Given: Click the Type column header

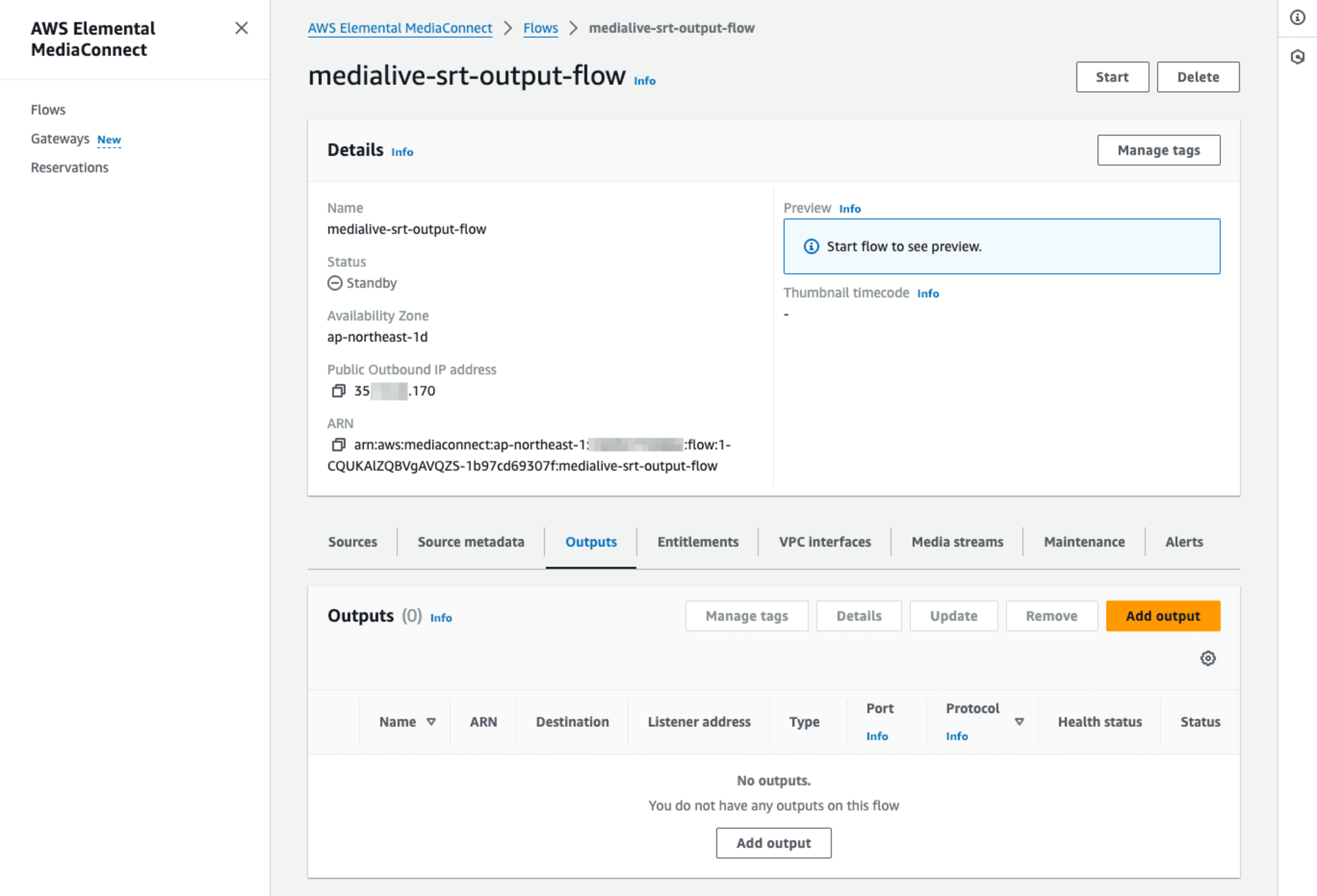Looking at the screenshot, I should coord(804,722).
